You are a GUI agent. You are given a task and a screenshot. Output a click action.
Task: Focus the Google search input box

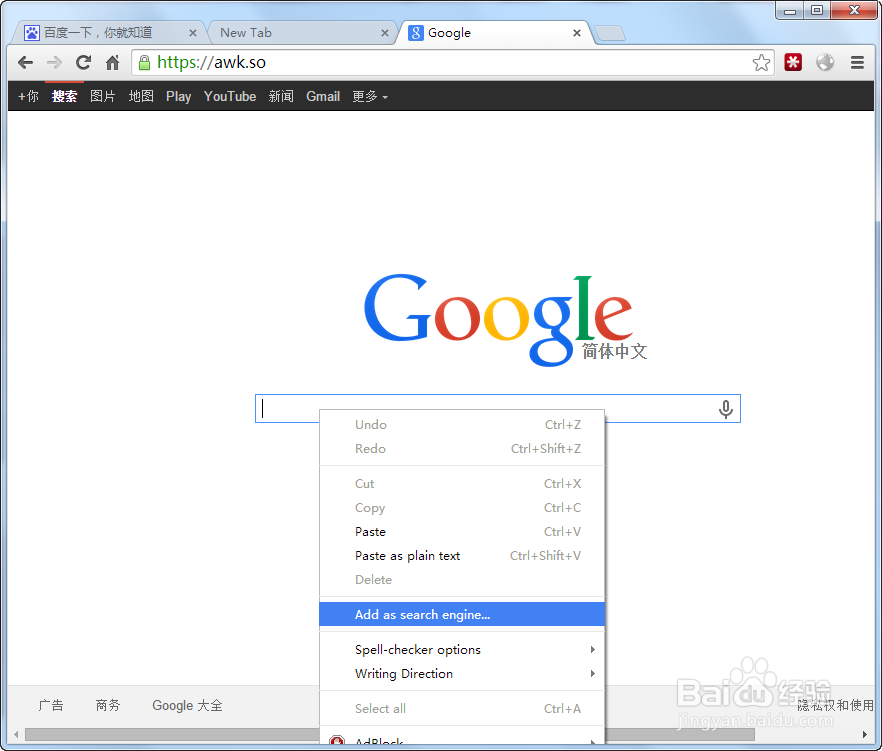pos(498,409)
